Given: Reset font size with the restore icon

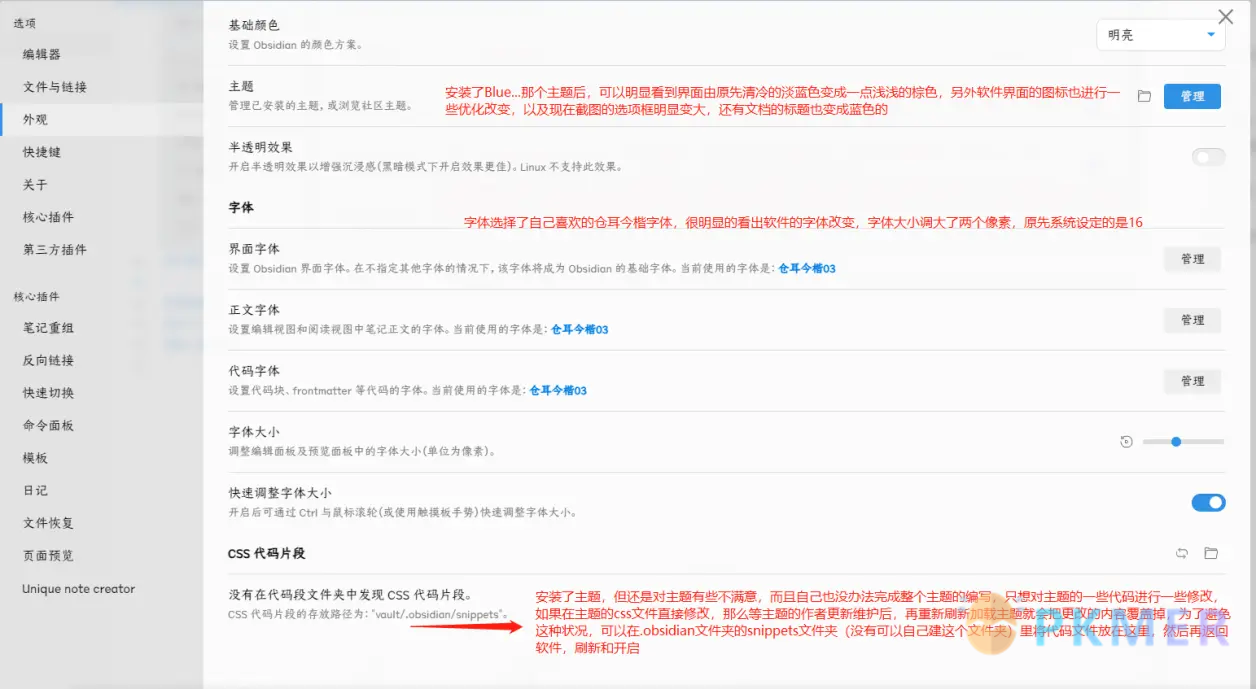Looking at the screenshot, I should (1127, 442).
